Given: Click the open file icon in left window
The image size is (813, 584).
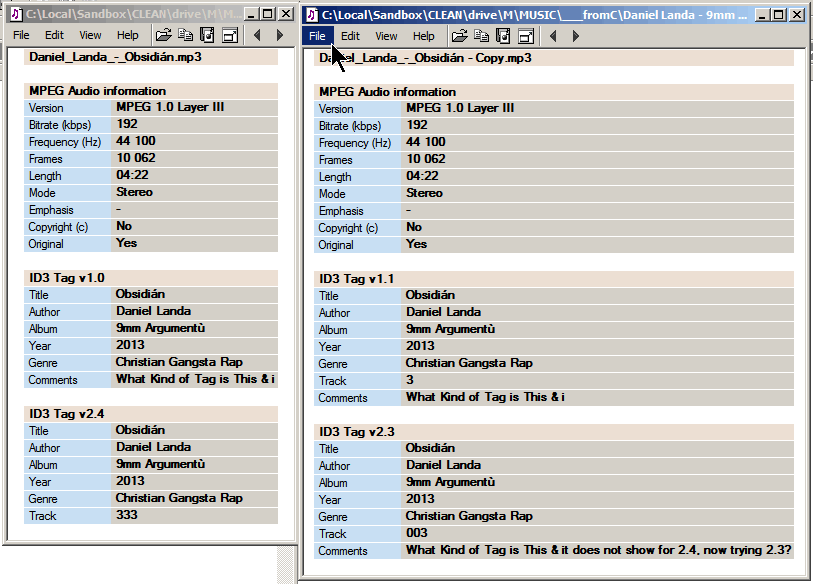Looking at the screenshot, I should pos(163,35).
